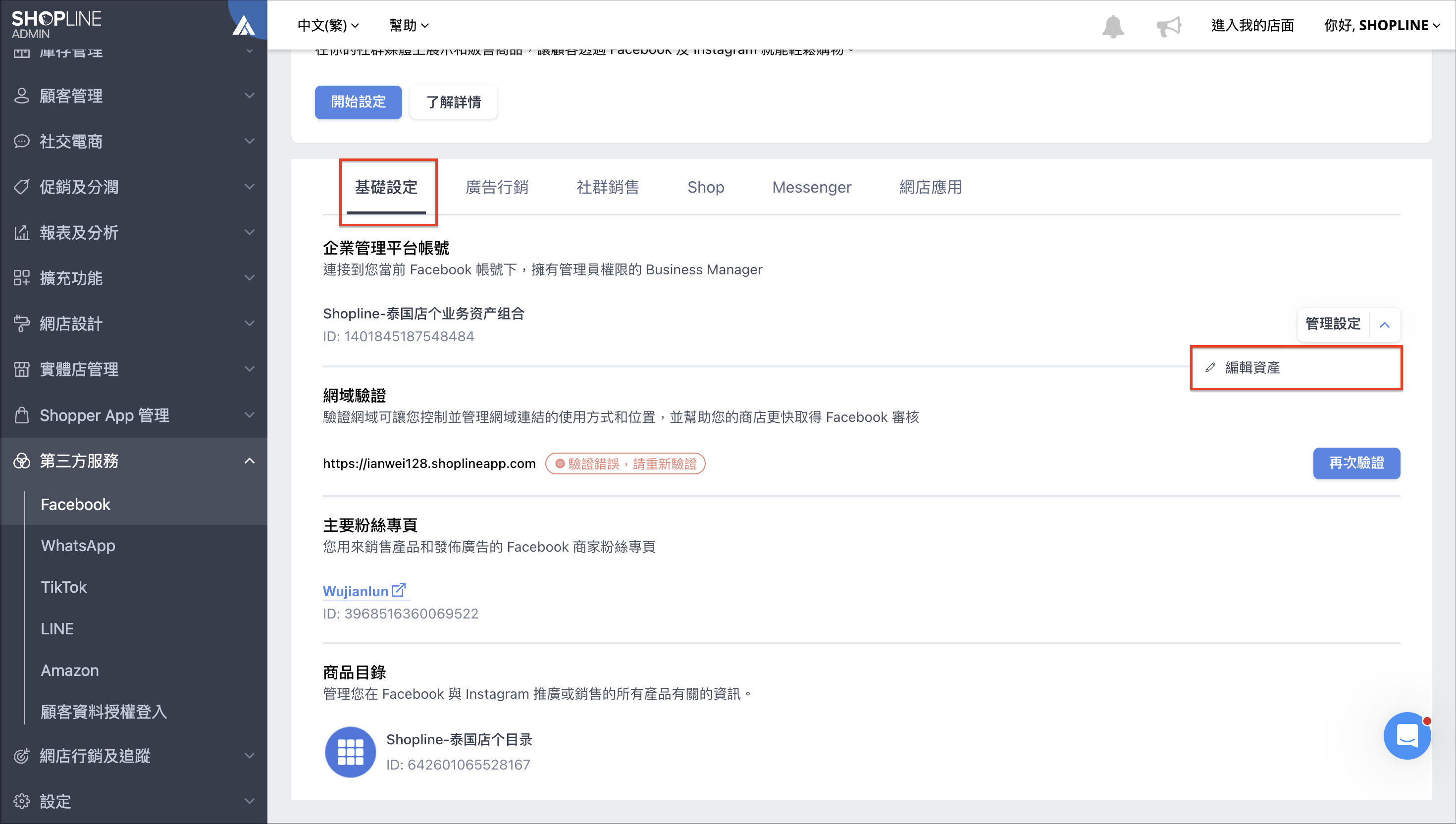Switch to the 基礎設定 tab
Viewport: 1456px width, 824px height.
click(x=386, y=187)
